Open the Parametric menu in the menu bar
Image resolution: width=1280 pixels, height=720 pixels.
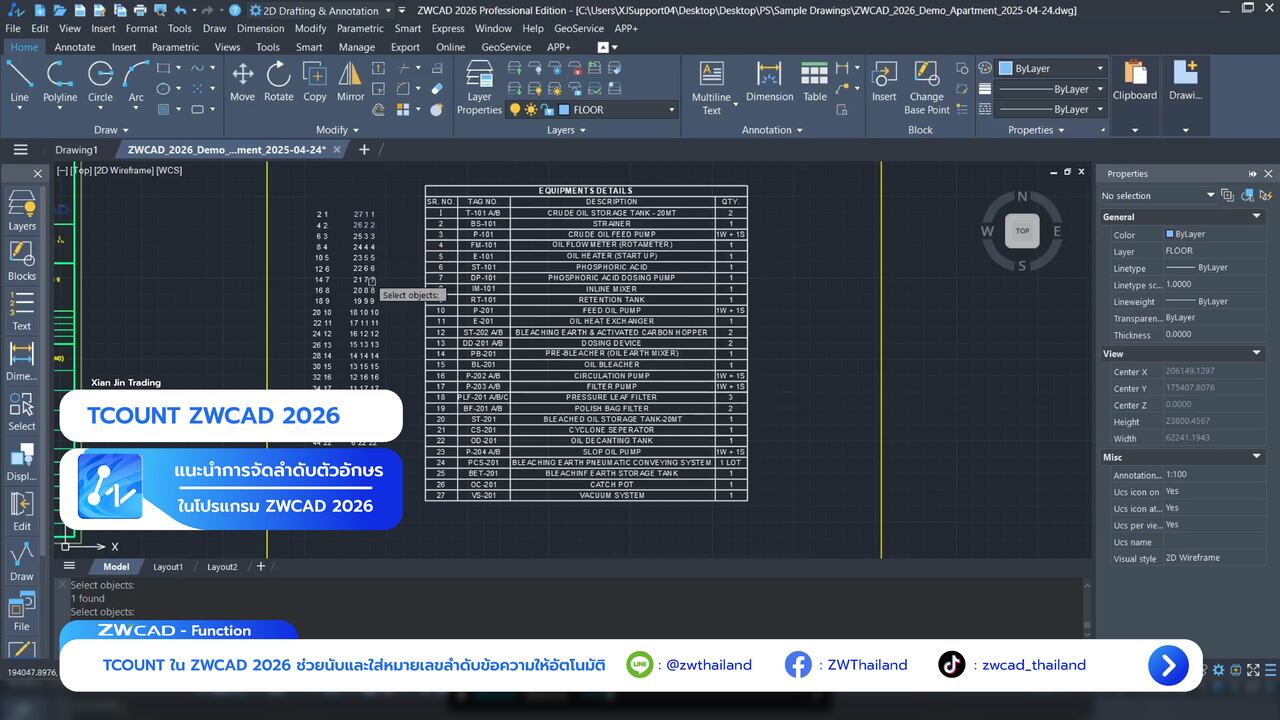pos(360,29)
